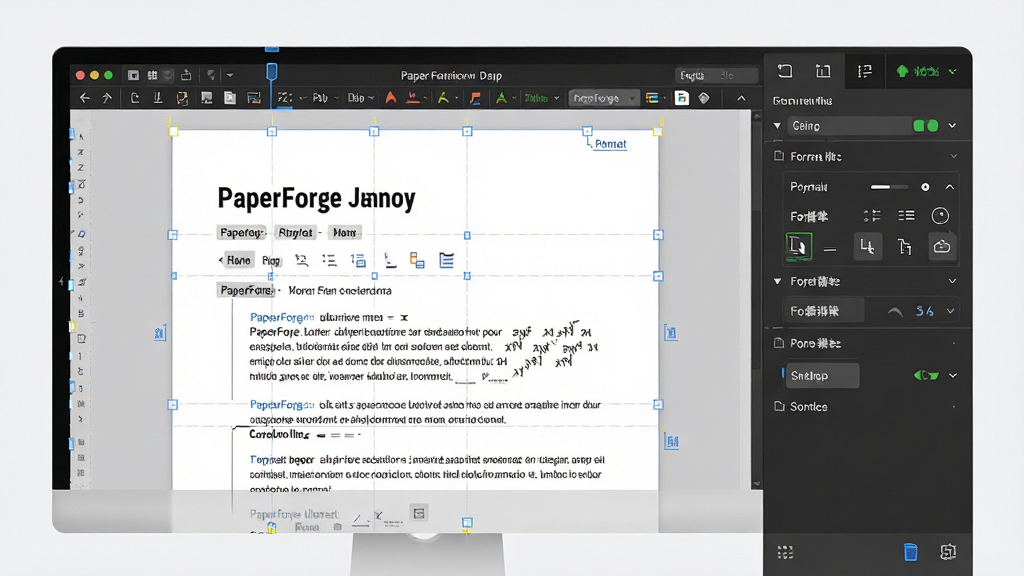The height and width of the screenshot is (576, 1024).
Task: Collapse the Foyet section triangle
Action: [777, 281]
